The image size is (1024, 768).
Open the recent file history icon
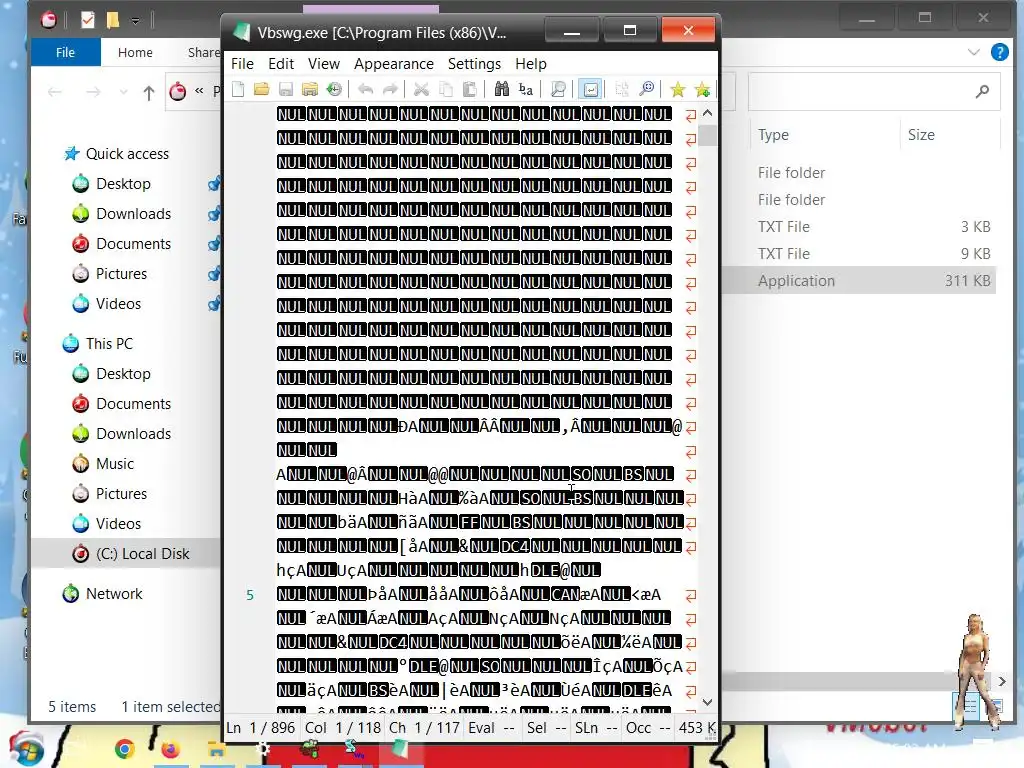334,89
